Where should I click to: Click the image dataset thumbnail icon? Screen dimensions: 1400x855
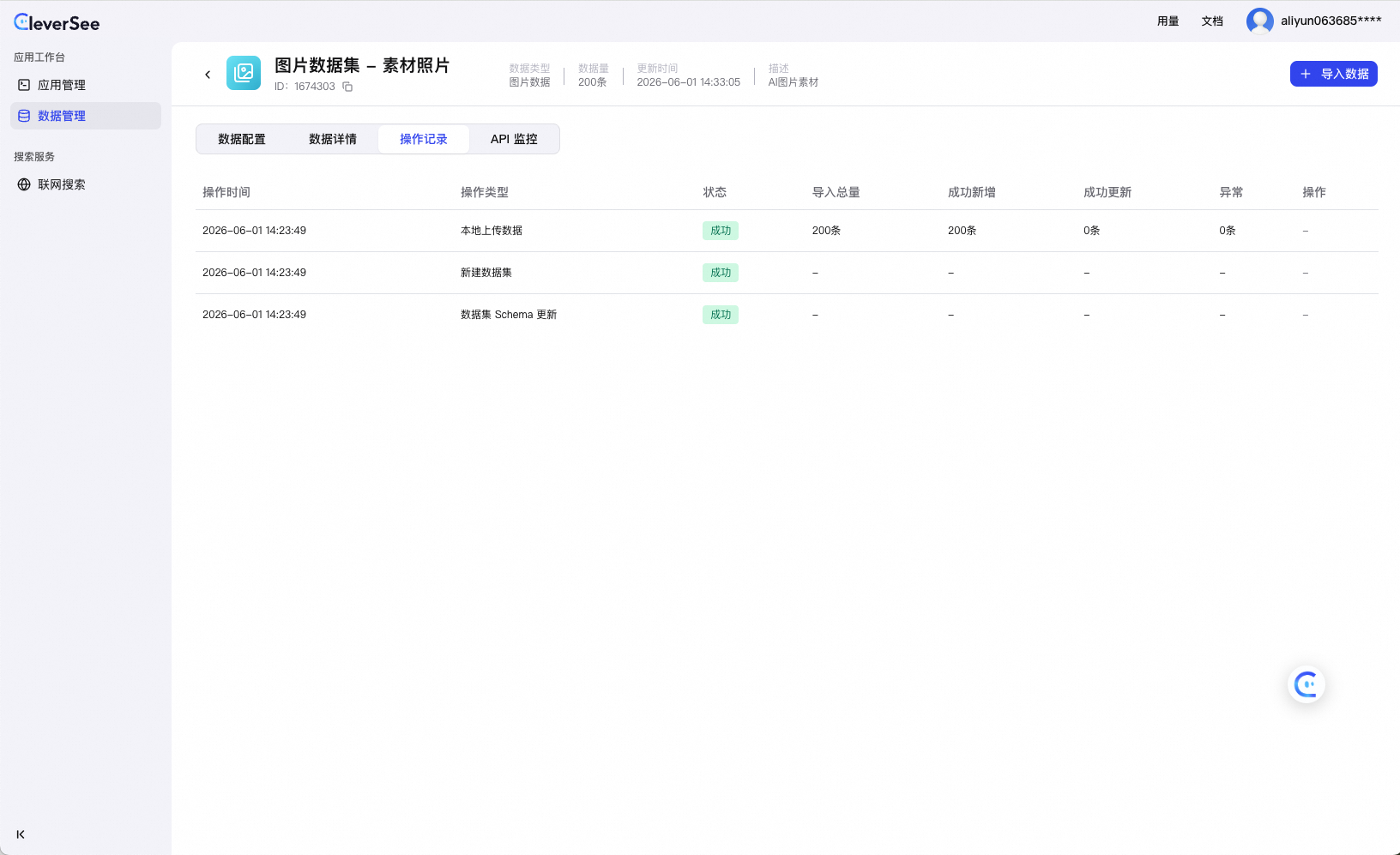244,73
